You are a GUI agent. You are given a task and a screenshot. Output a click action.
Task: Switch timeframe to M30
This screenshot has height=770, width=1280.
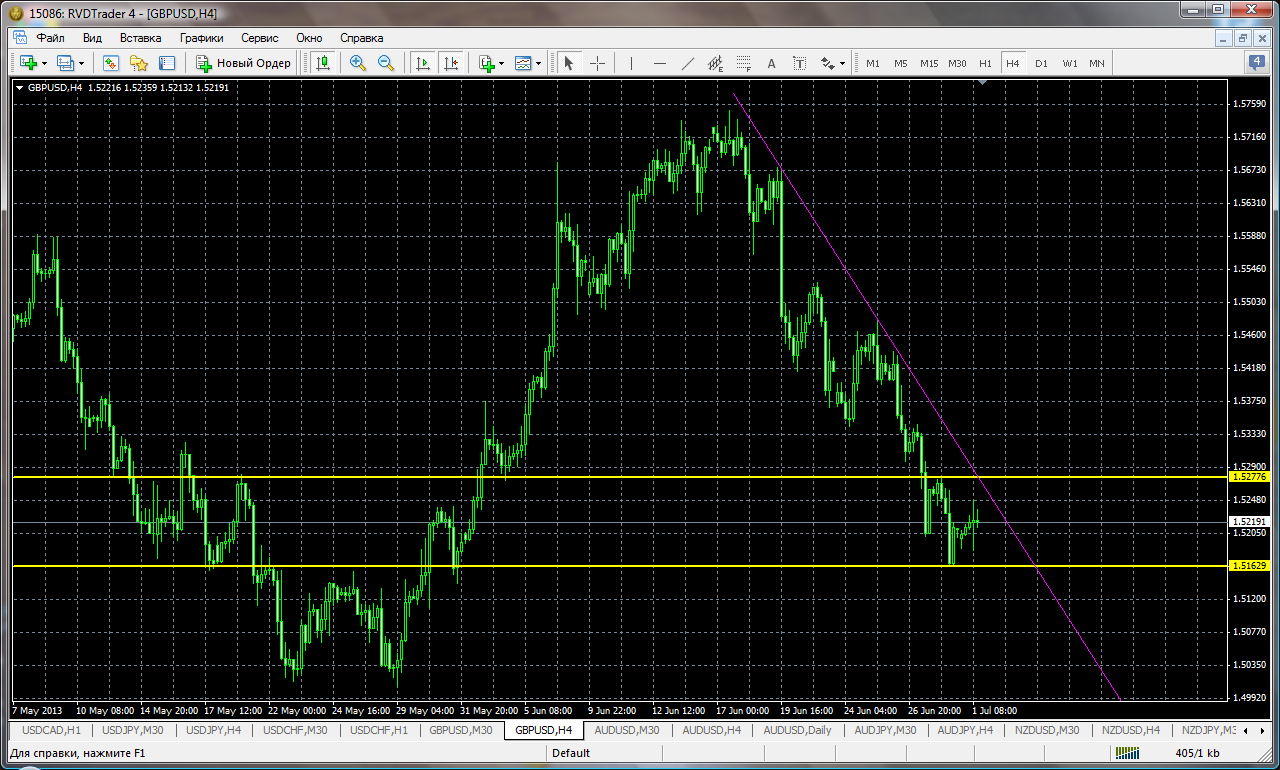[957, 63]
